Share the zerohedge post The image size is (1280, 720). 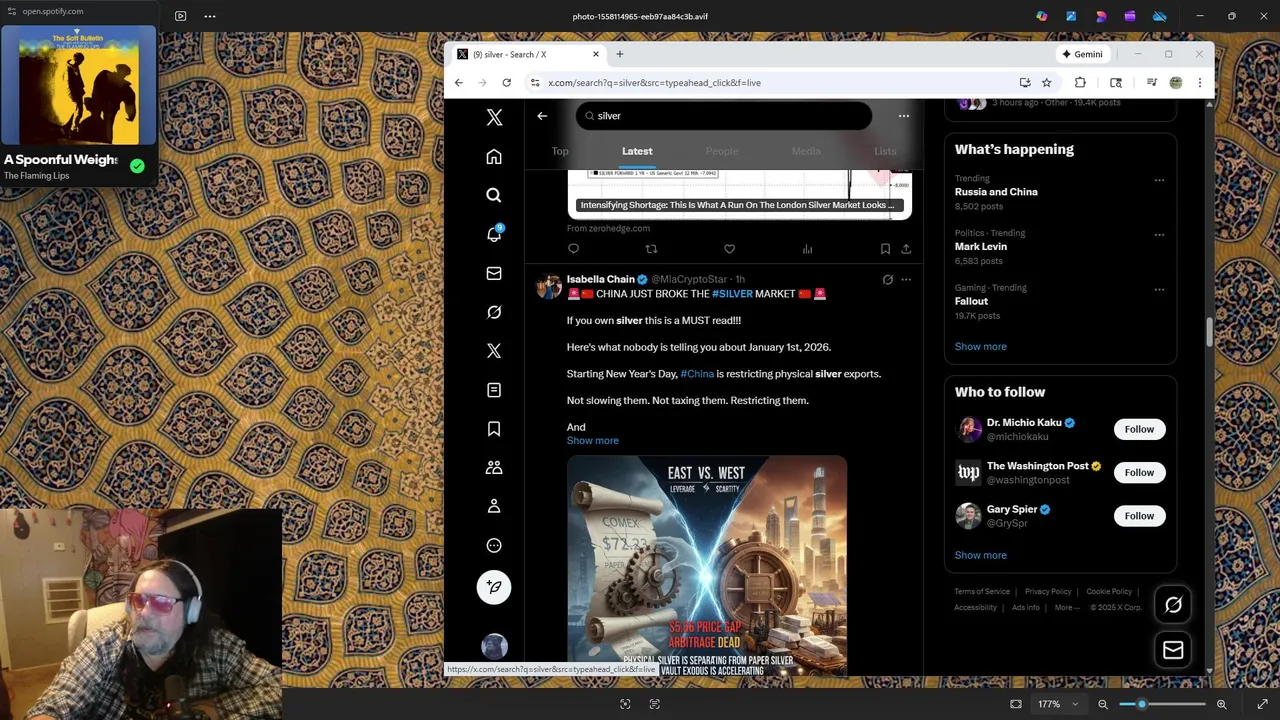pyautogui.click(x=906, y=249)
